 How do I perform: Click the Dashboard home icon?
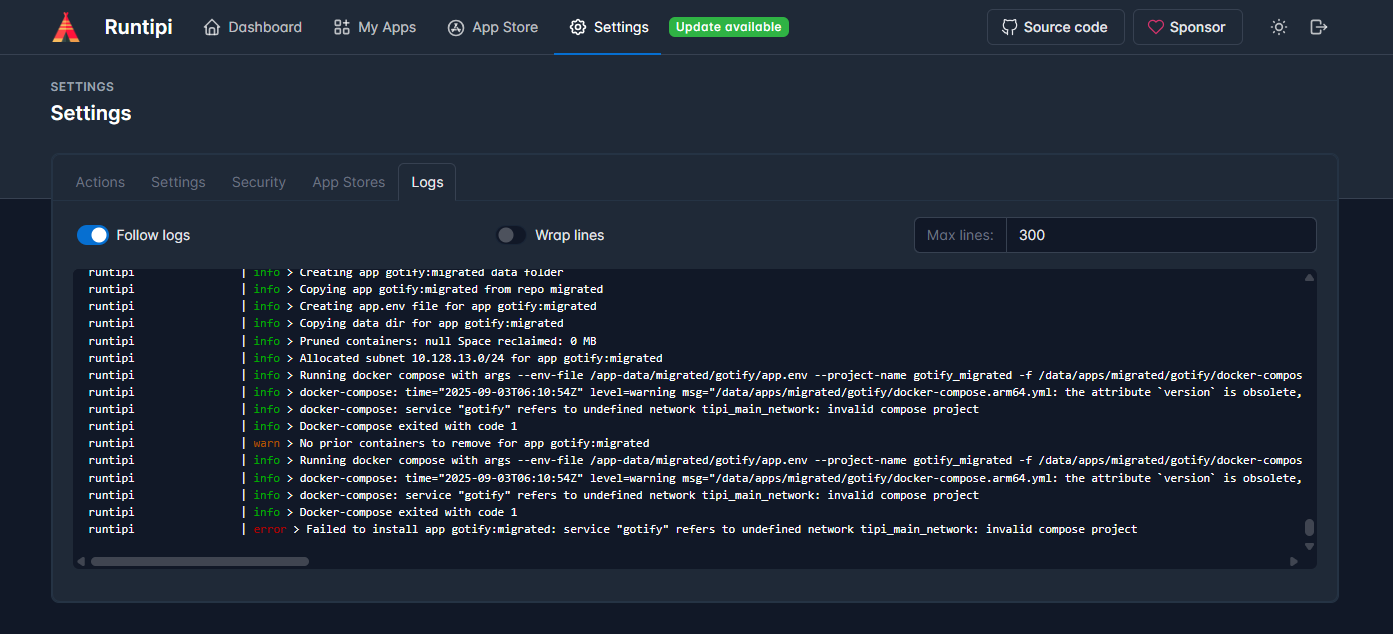coord(212,27)
